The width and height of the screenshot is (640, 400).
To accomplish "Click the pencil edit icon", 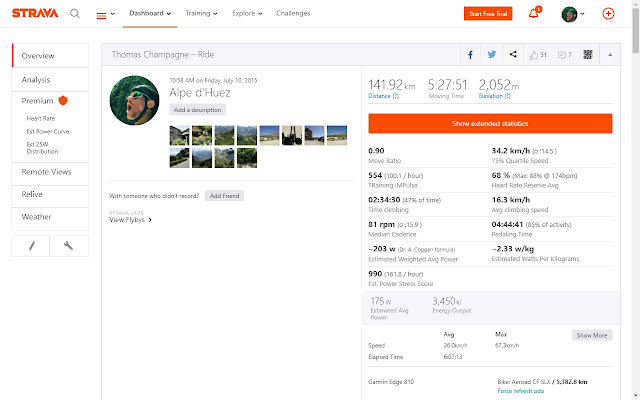I will coord(31,246).
